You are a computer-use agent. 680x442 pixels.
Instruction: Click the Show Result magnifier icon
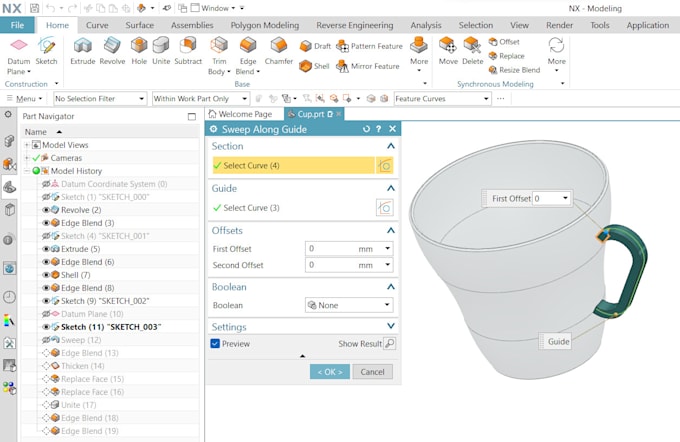(389, 343)
